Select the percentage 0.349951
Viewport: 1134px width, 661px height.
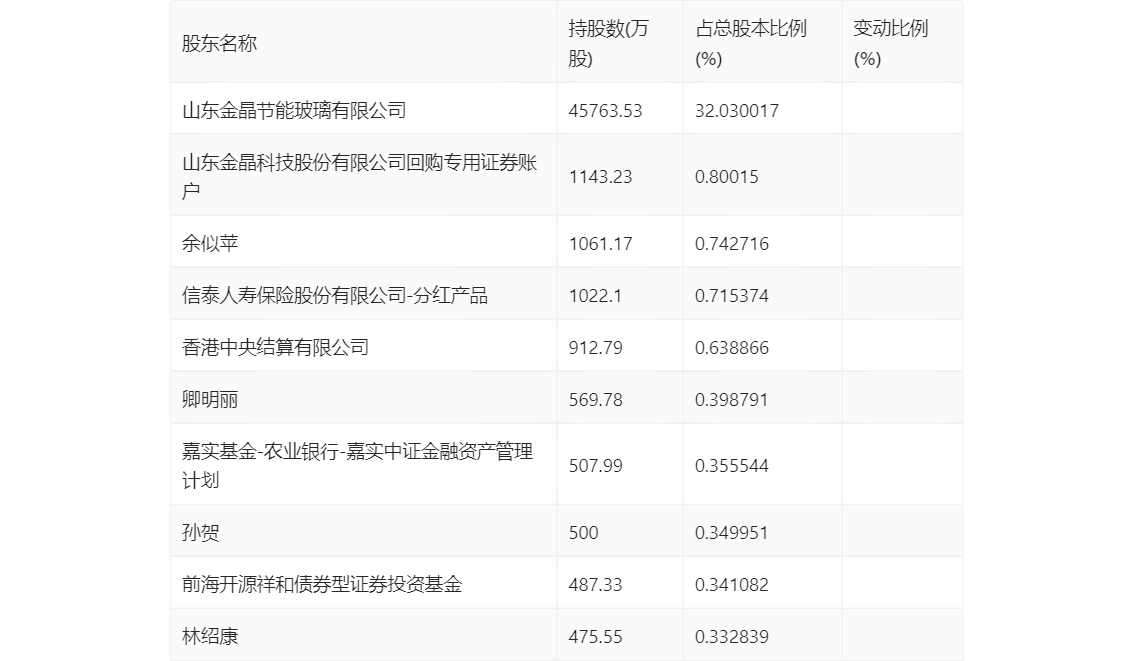[732, 533]
